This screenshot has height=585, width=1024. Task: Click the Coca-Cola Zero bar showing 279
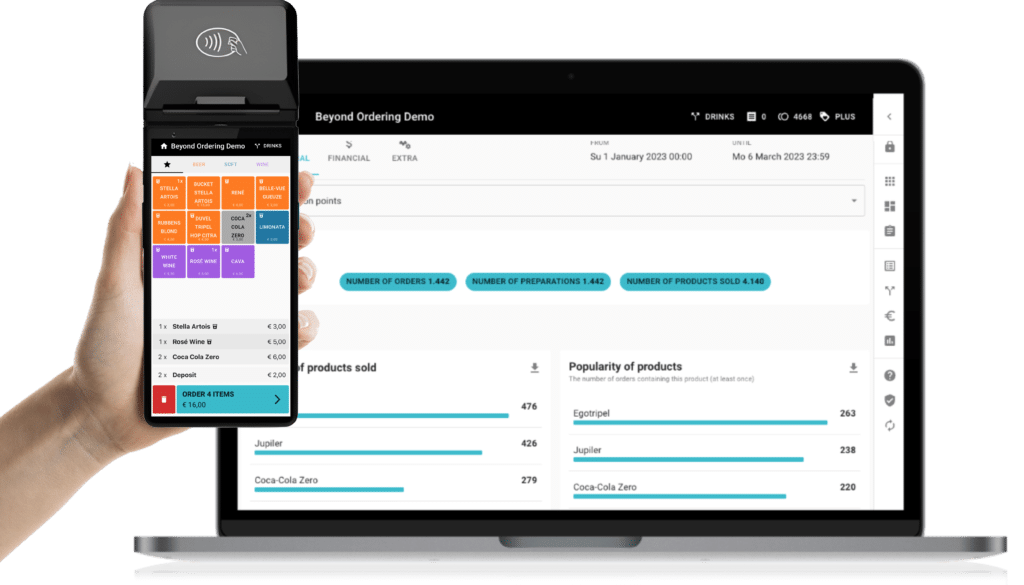click(329, 490)
